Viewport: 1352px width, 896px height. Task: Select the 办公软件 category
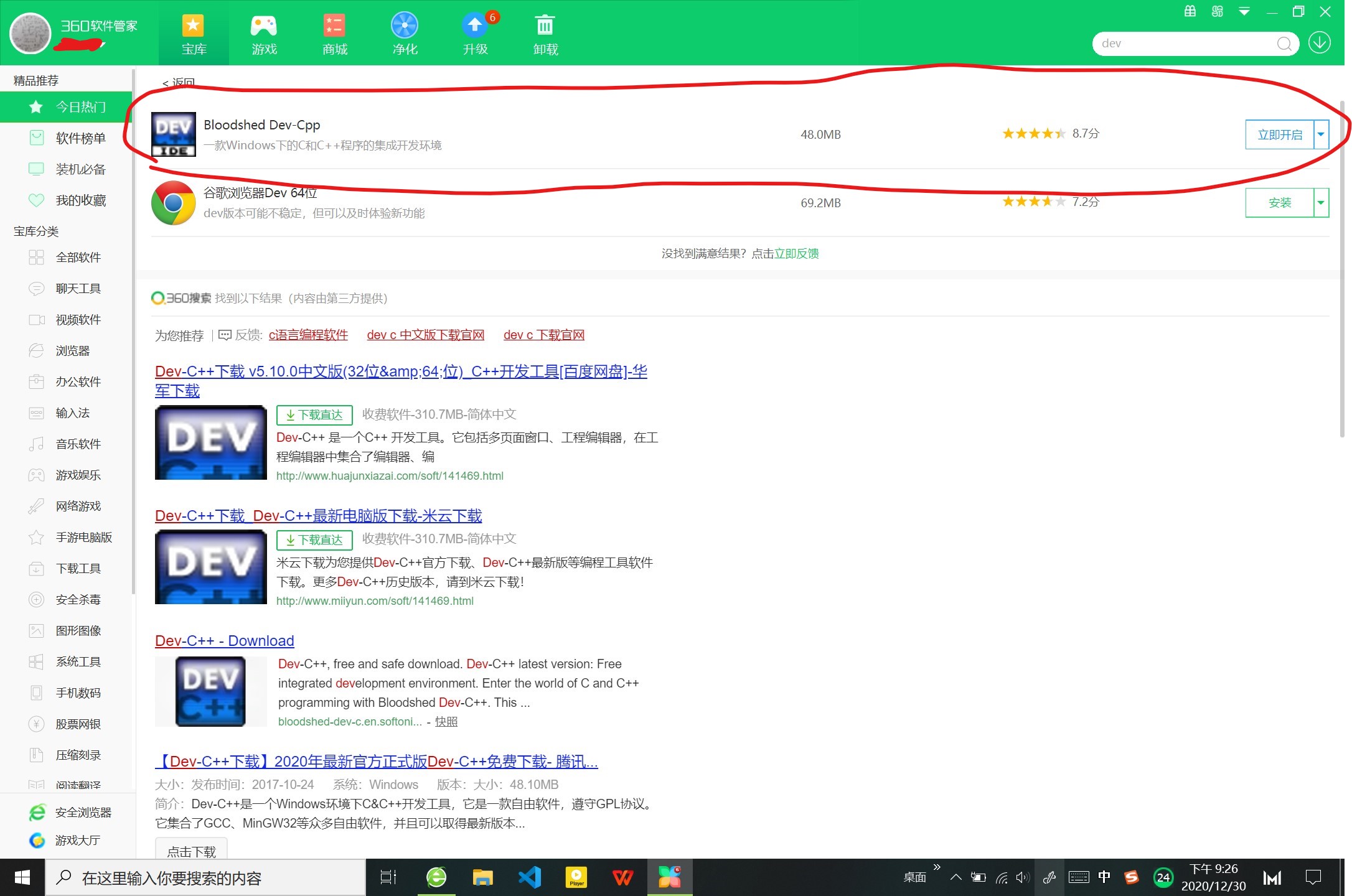[x=66, y=382]
